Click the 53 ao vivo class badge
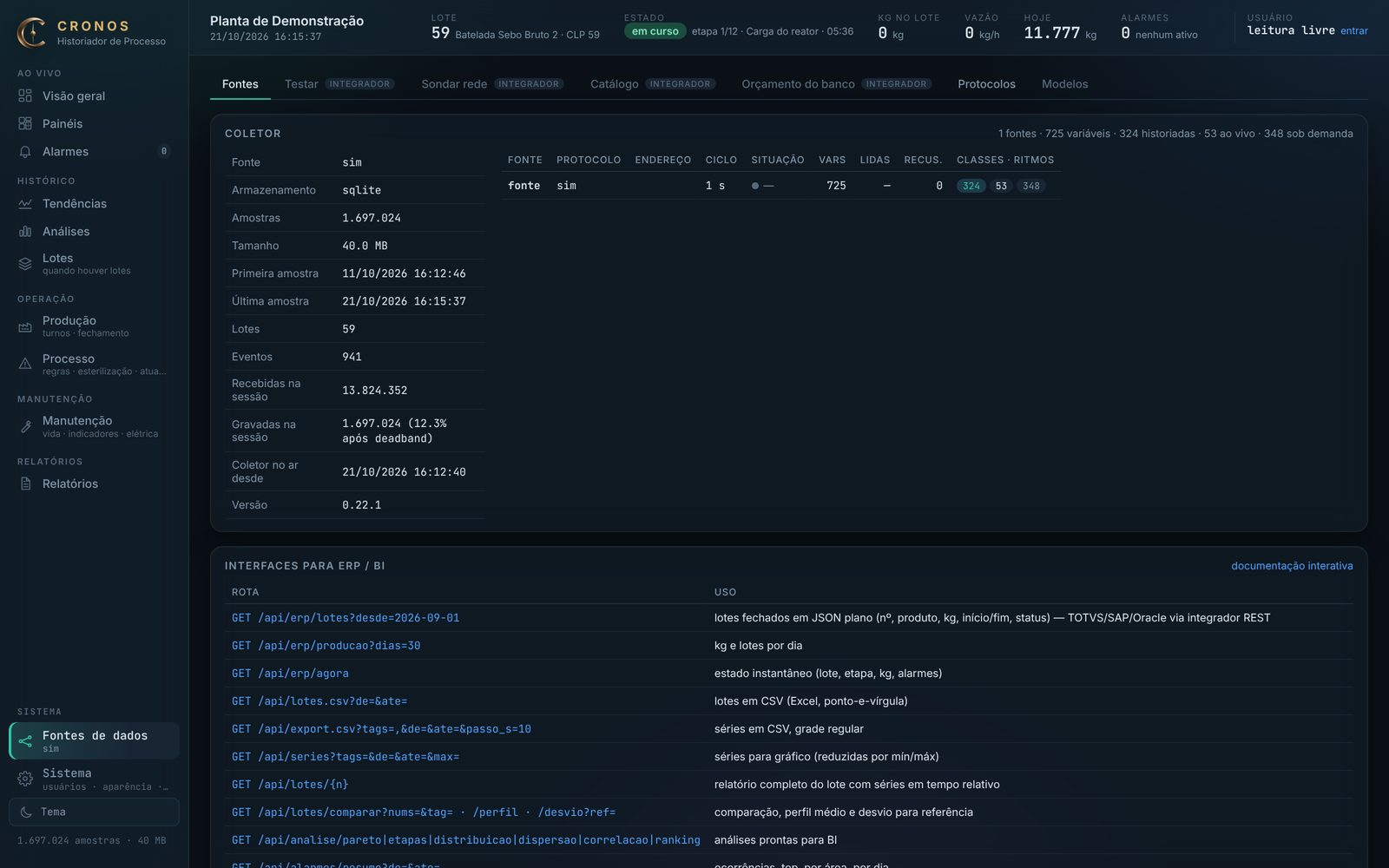This screenshot has height=868, width=1389. (1001, 186)
